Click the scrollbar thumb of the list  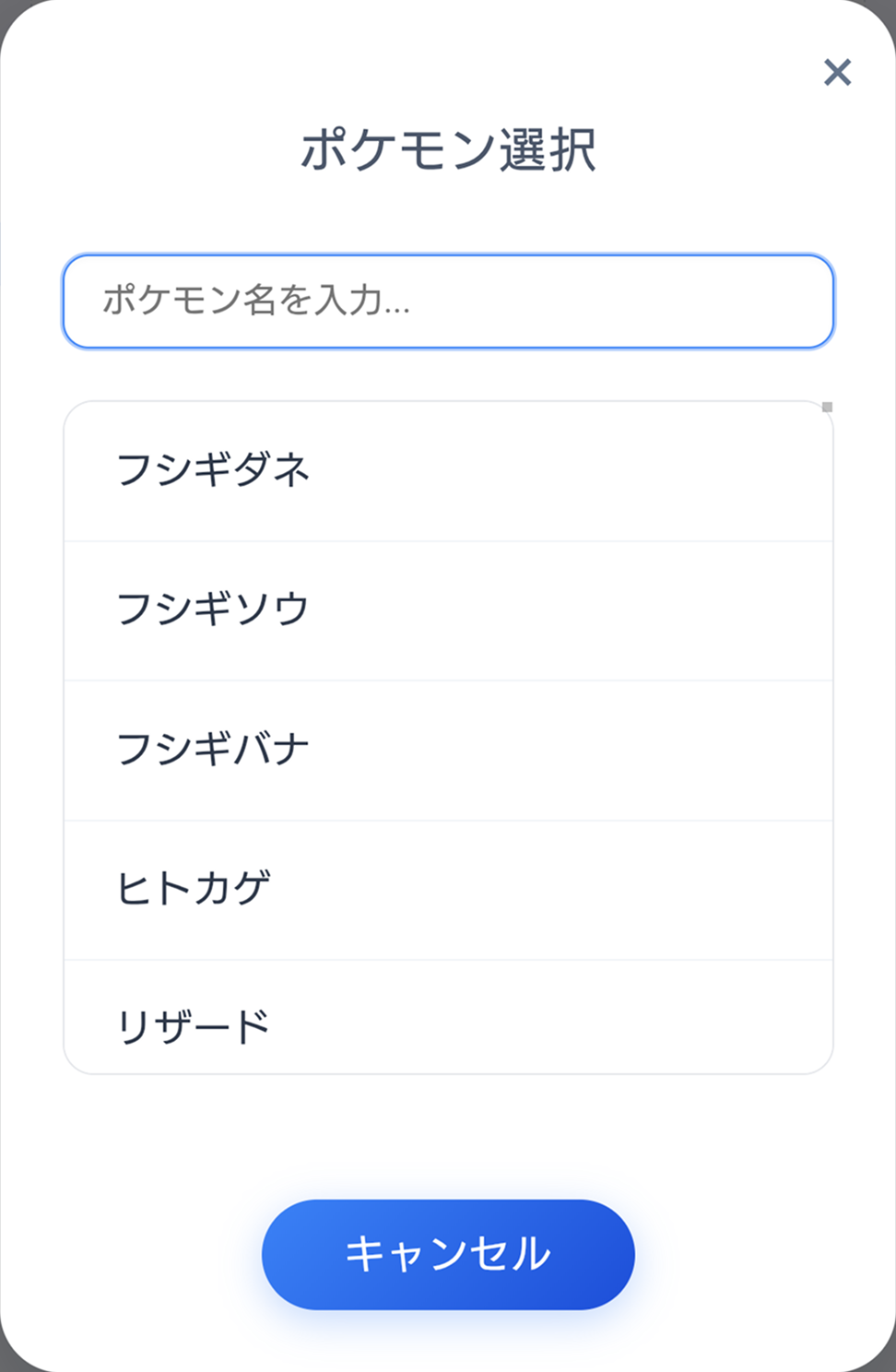tap(829, 406)
